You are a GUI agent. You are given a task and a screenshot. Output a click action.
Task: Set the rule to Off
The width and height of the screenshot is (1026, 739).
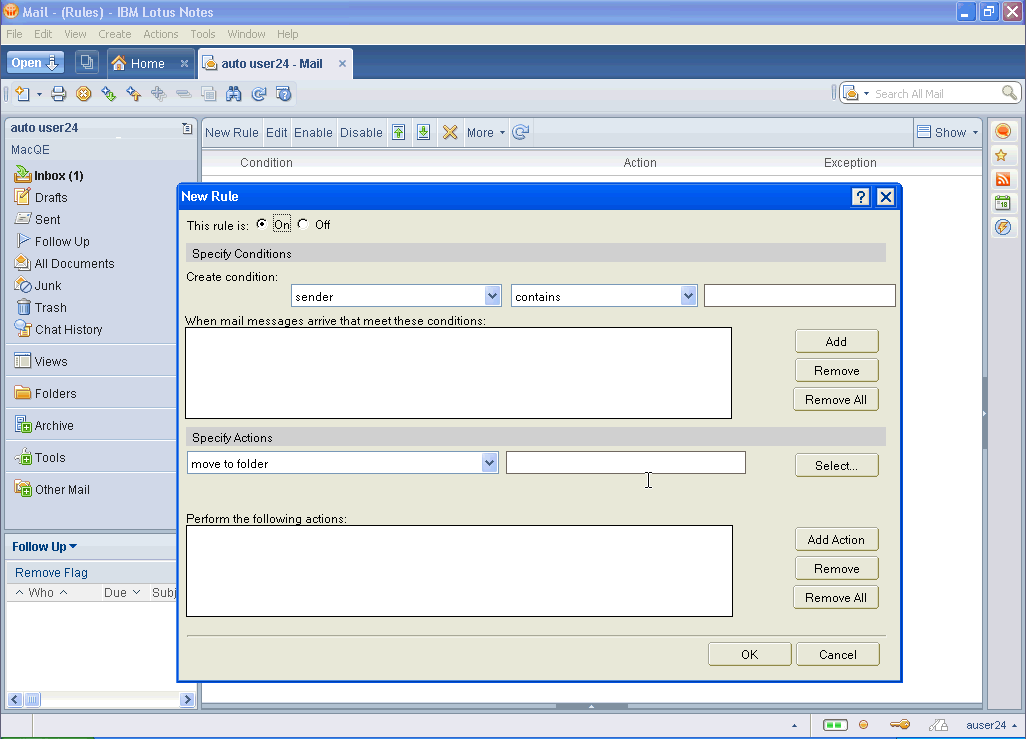303,225
